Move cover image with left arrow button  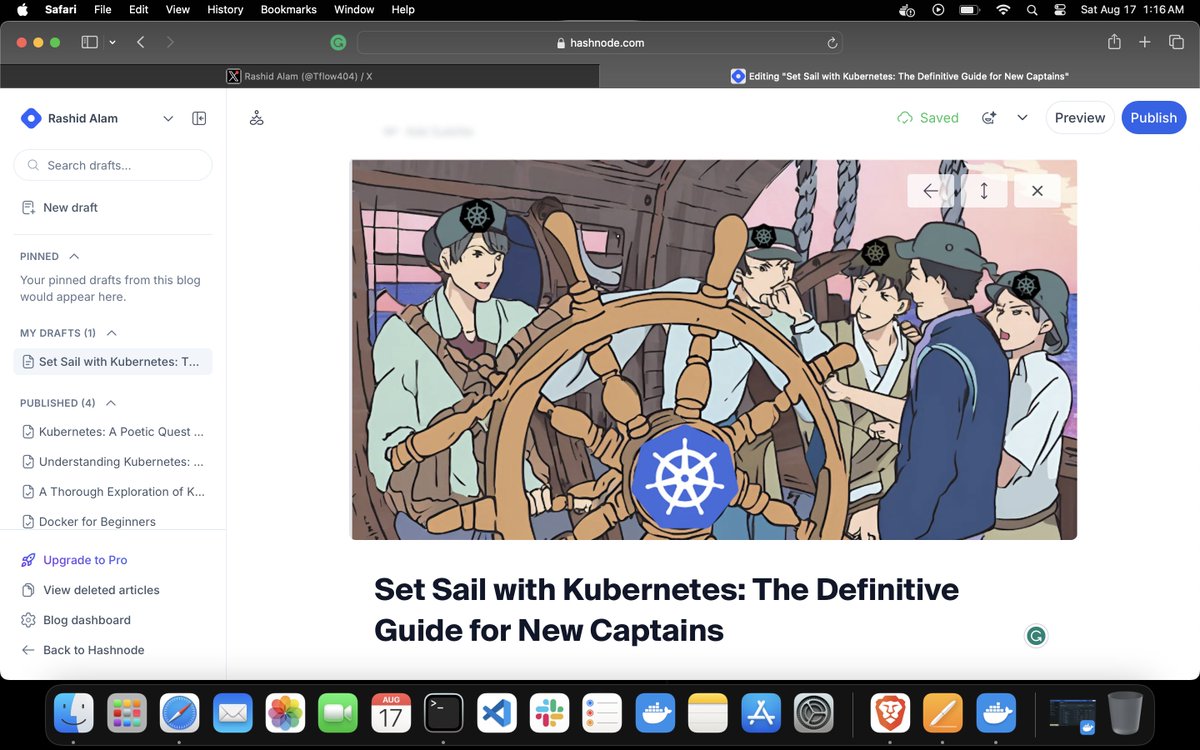coord(931,190)
